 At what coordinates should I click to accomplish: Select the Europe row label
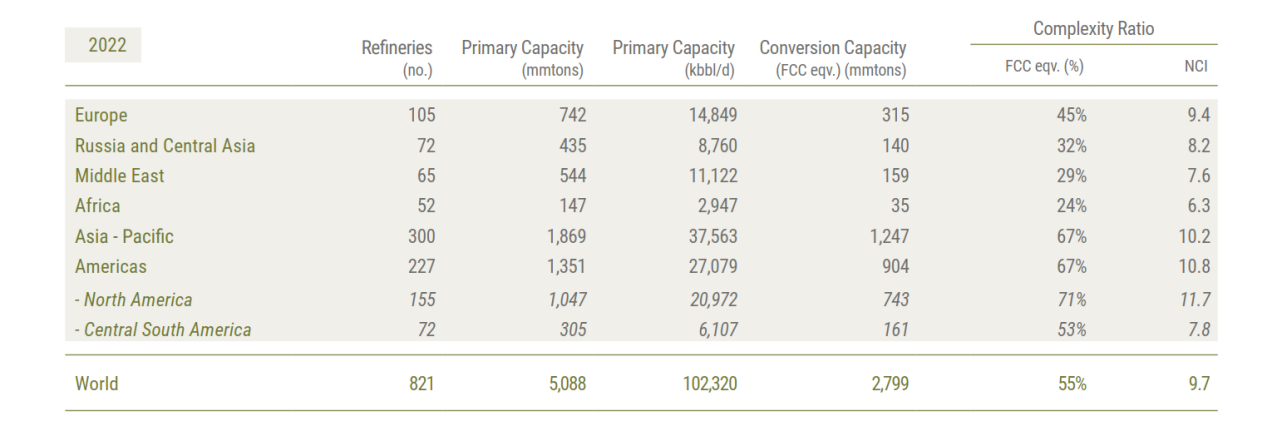point(100,115)
